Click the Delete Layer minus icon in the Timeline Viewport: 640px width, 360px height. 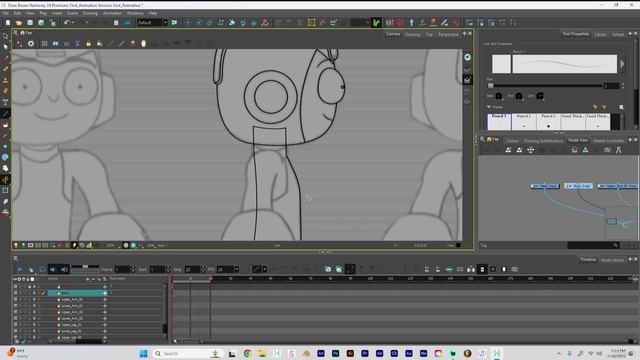pyautogui.click(x=93, y=279)
